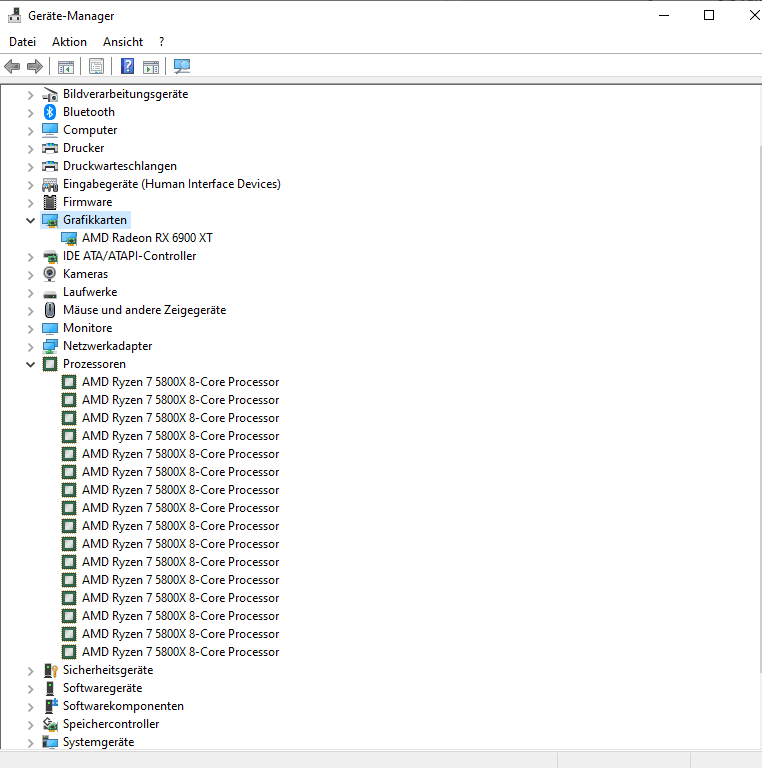Select the Softwarekomponenten label
This screenshot has width=762, height=768.
click(123, 706)
